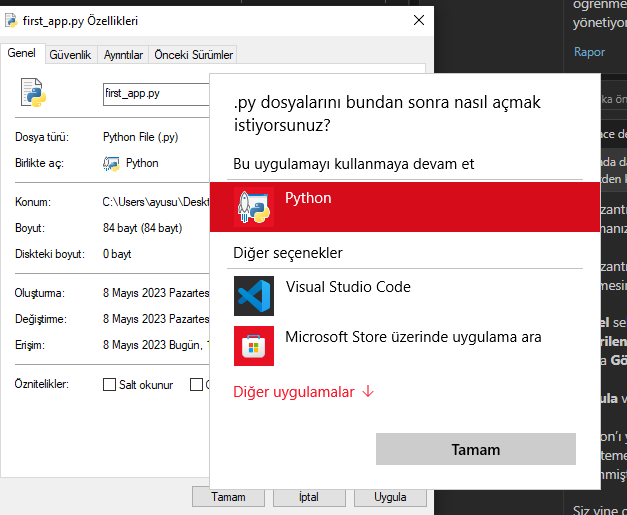Select Visual Studio Code label text
The image size is (627, 515).
coord(348,287)
